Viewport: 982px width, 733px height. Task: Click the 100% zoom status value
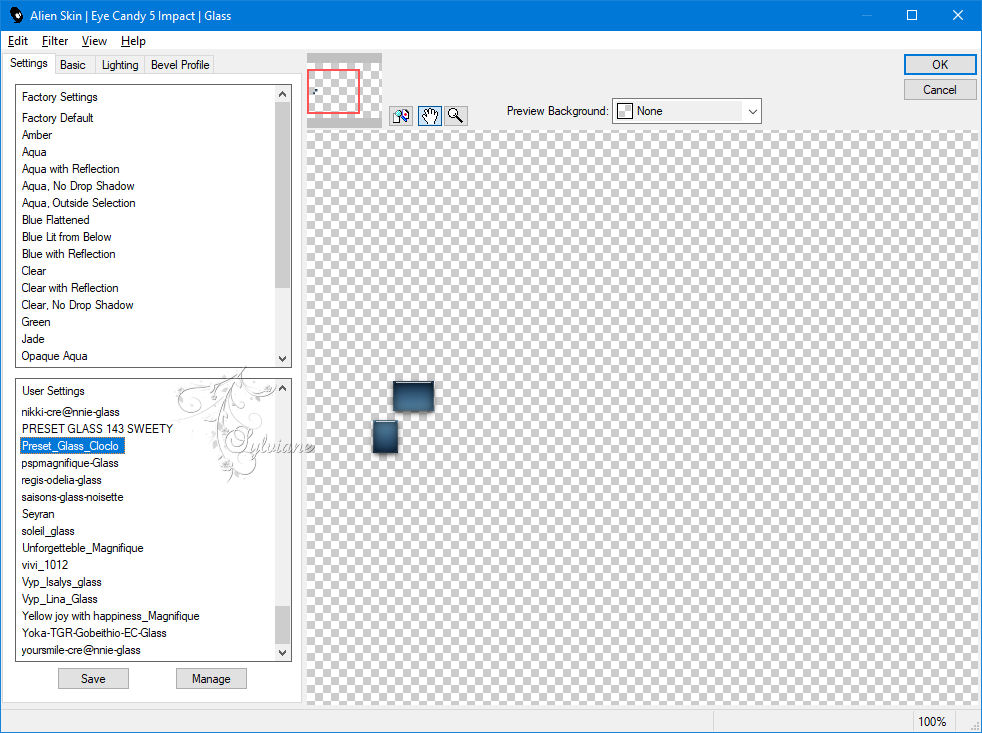931,721
